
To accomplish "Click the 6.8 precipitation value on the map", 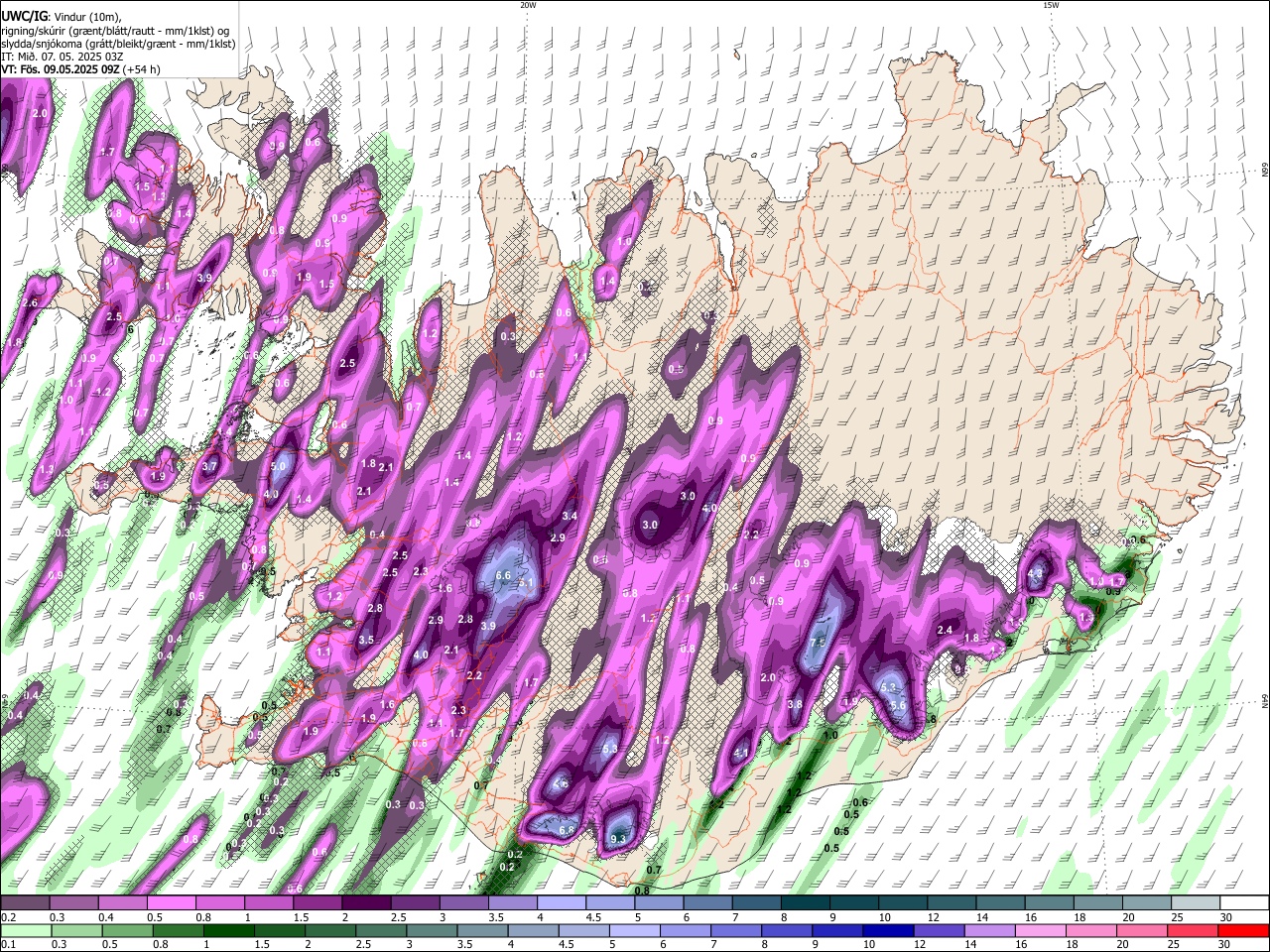I will (x=567, y=830).
